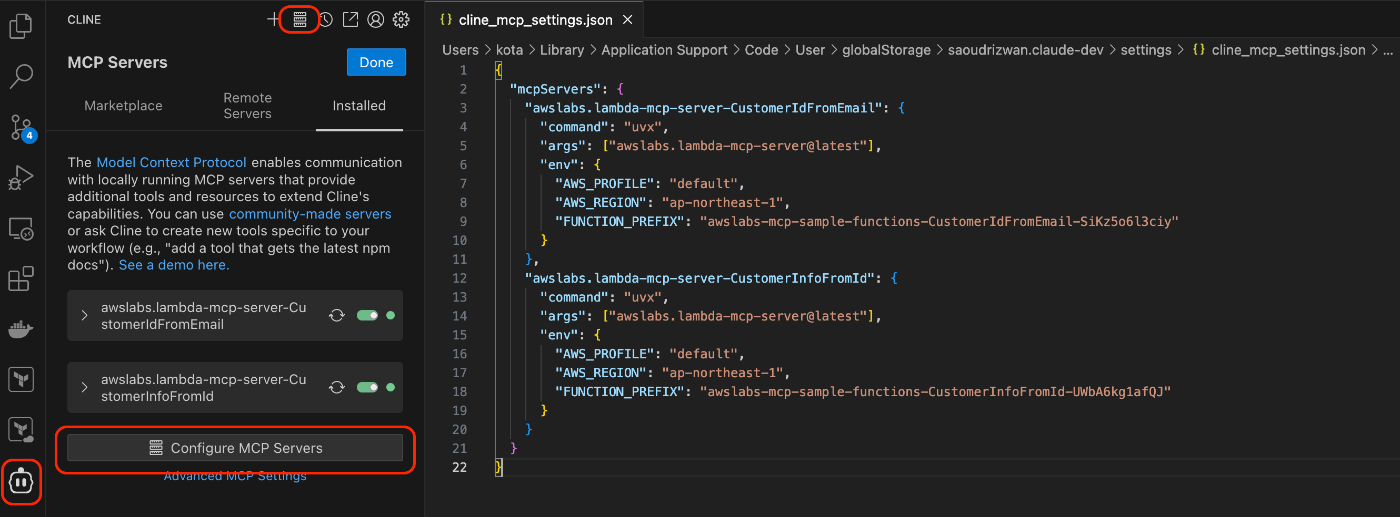Click the CLINE panel title
The height and width of the screenshot is (517, 1400).
click(x=84, y=20)
